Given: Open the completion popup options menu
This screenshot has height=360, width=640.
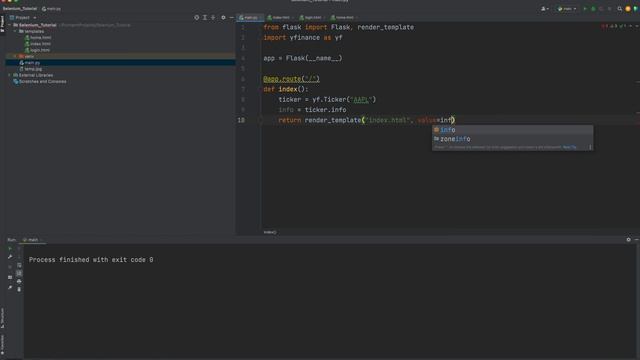Looking at the screenshot, I should pyautogui.click(x=590, y=147).
